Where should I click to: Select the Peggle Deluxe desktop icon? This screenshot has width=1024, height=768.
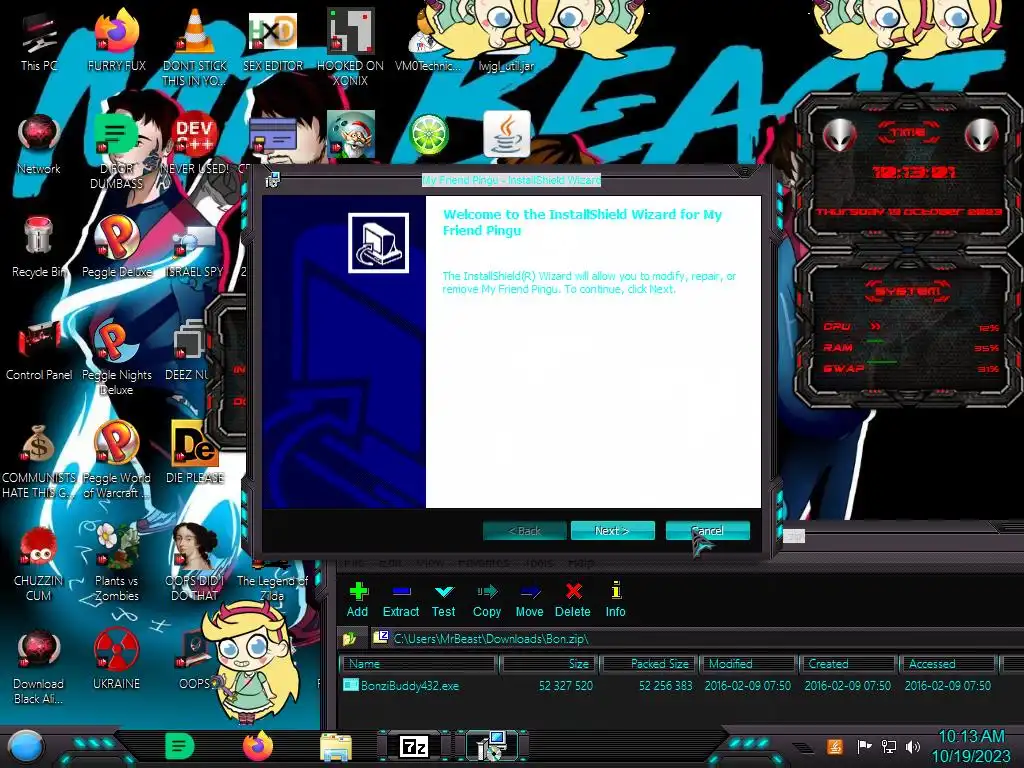point(117,248)
